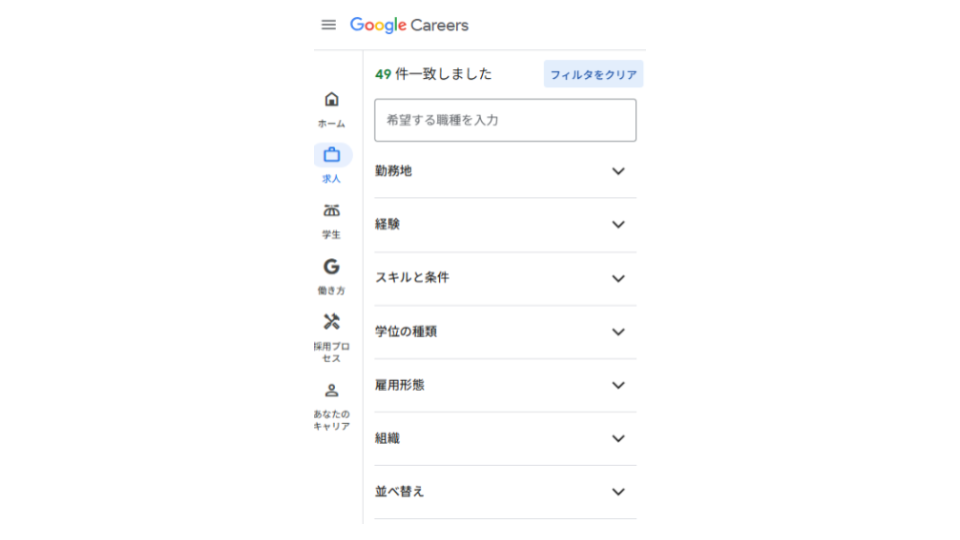Open the 並べ替え sort dropdown
Image resolution: width=960 pixels, height=540 pixels.
point(505,492)
